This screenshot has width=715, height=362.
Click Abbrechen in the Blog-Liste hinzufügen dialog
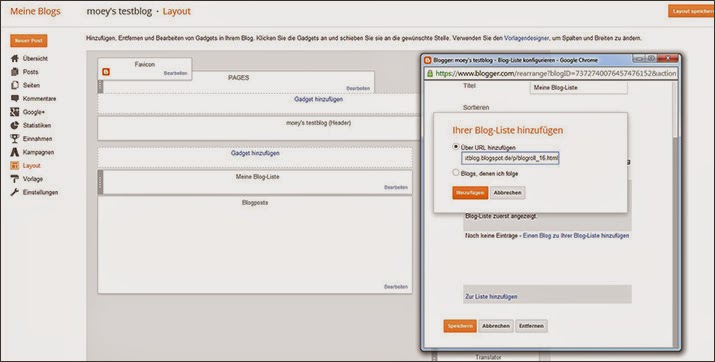508,193
